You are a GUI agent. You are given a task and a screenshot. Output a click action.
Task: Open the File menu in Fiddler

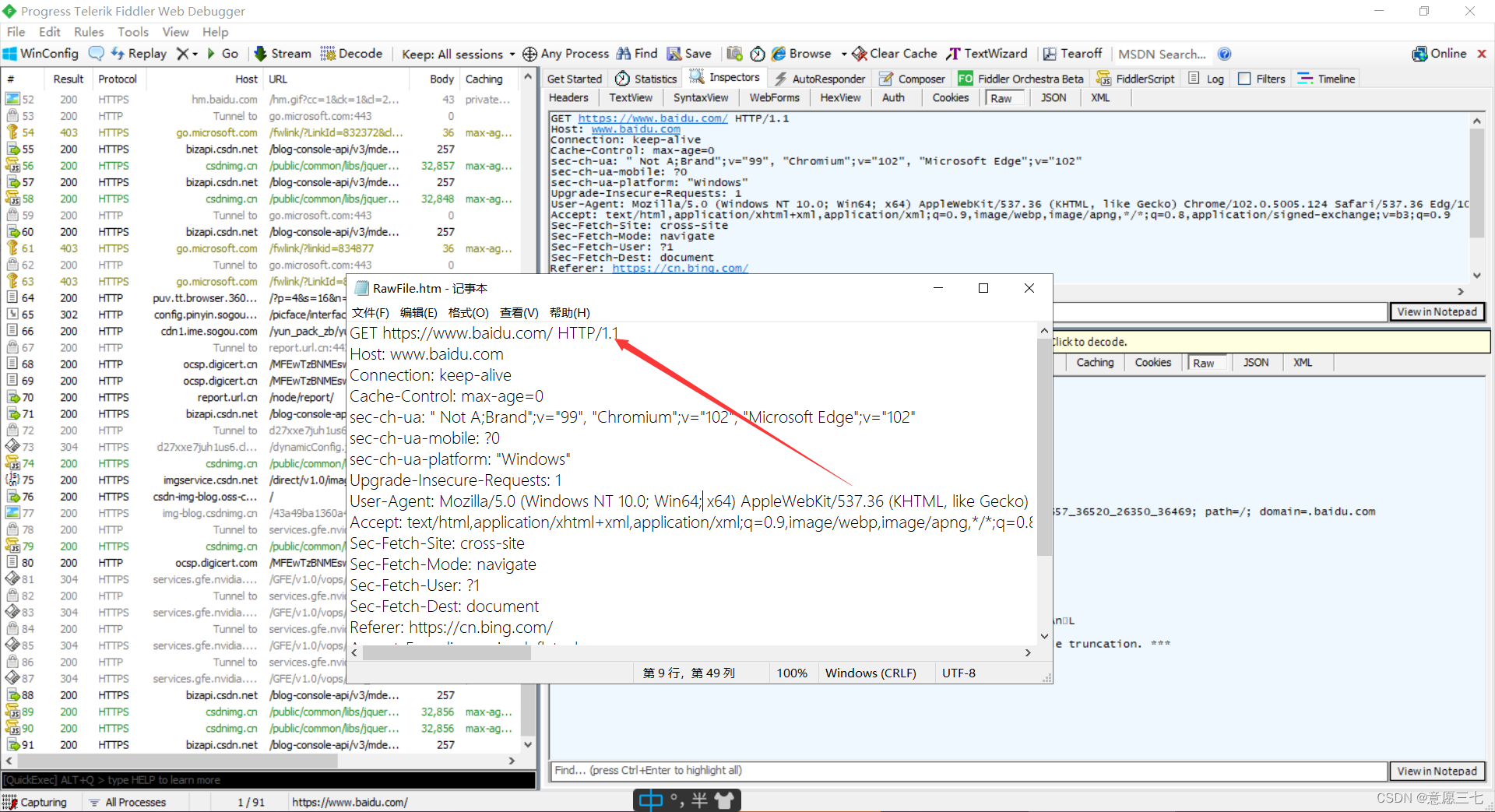[x=16, y=32]
